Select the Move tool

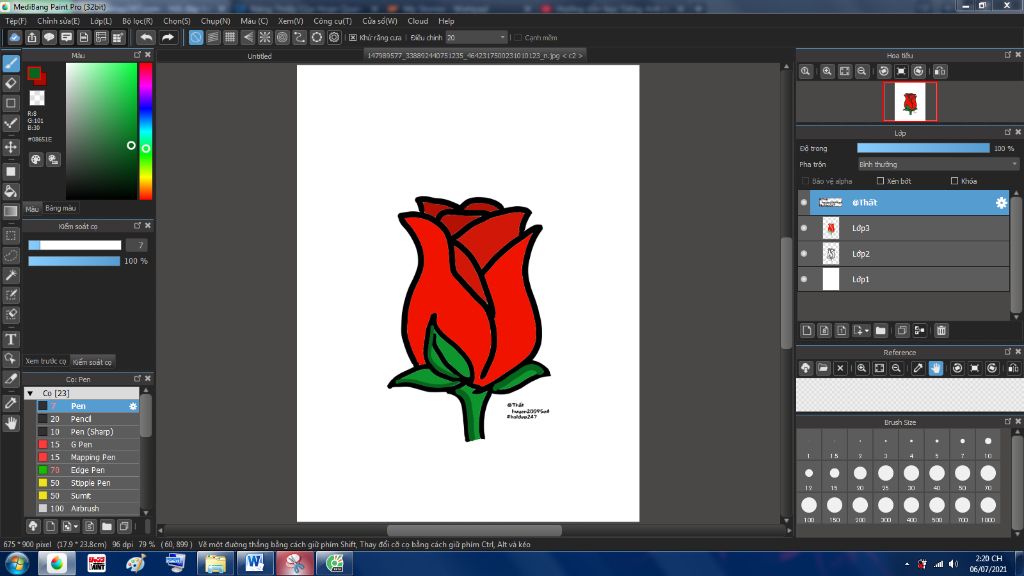[11, 147]
